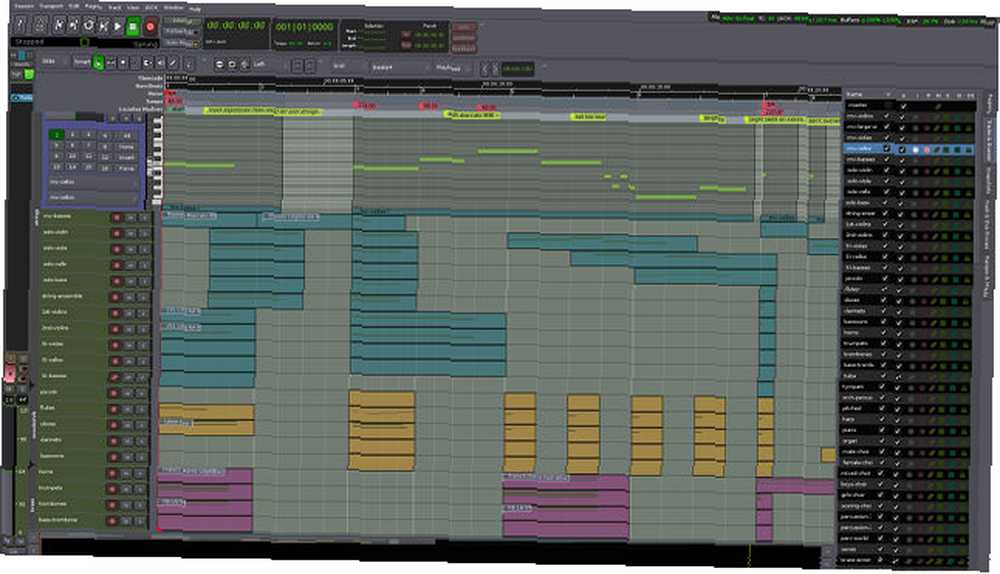The height and width of the screenshot is (574, 1000).
Task: Arm record on the flutes track
Action: click(114, 409)
